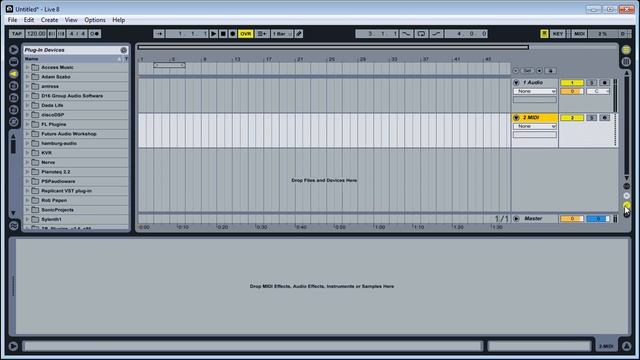640x360 pixels.
Task: Click Set locator button
Action: pyautogui.click(x=527, y=71)
